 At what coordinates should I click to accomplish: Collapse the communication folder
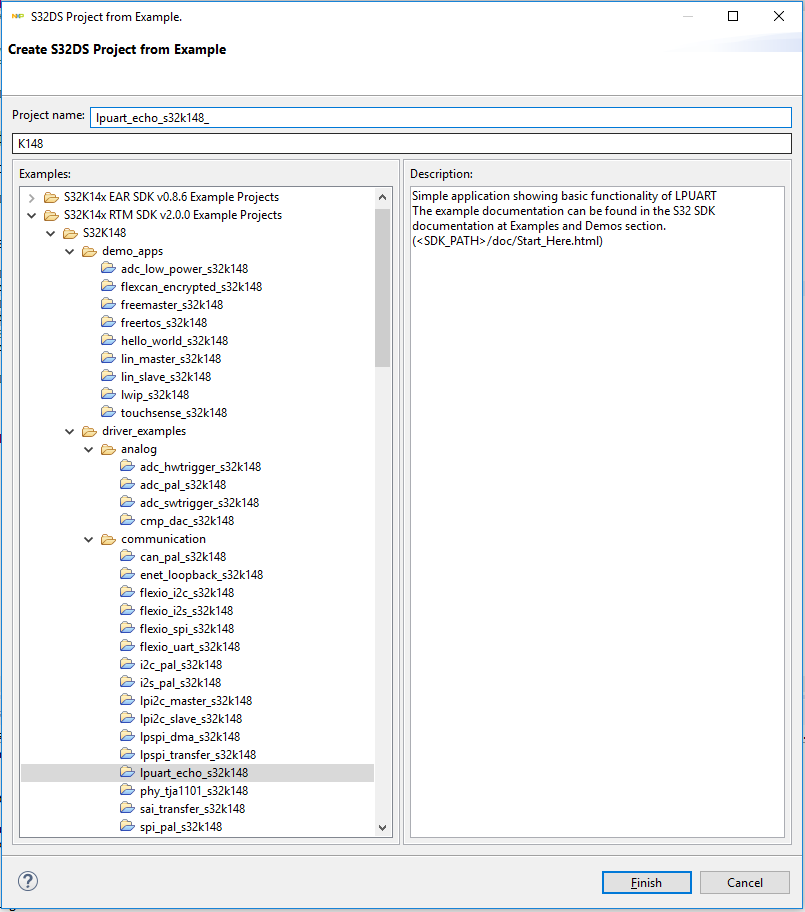click(89, 540)
